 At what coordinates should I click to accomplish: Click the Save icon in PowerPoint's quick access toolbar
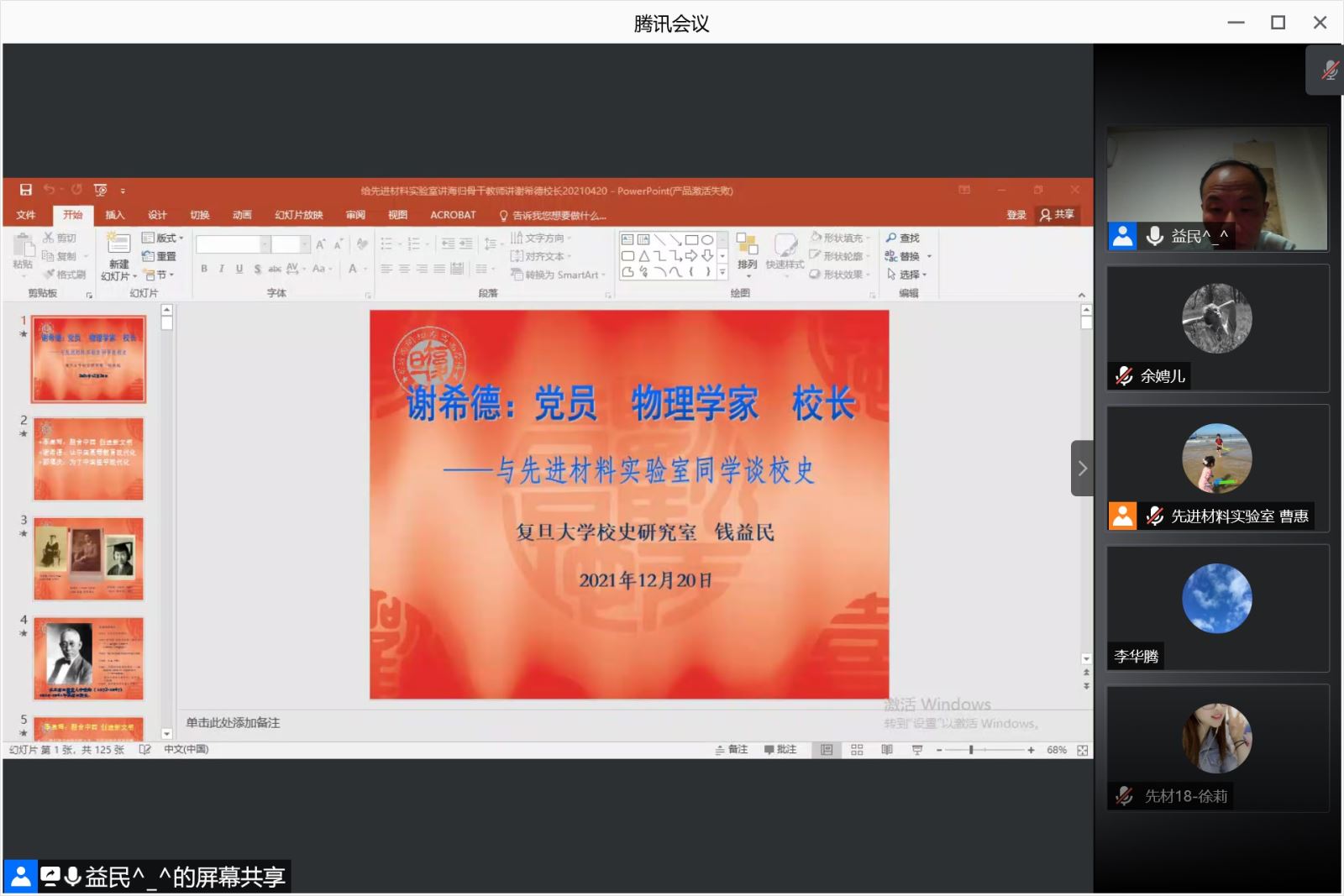pyautogui.click(x=26, y=191)
